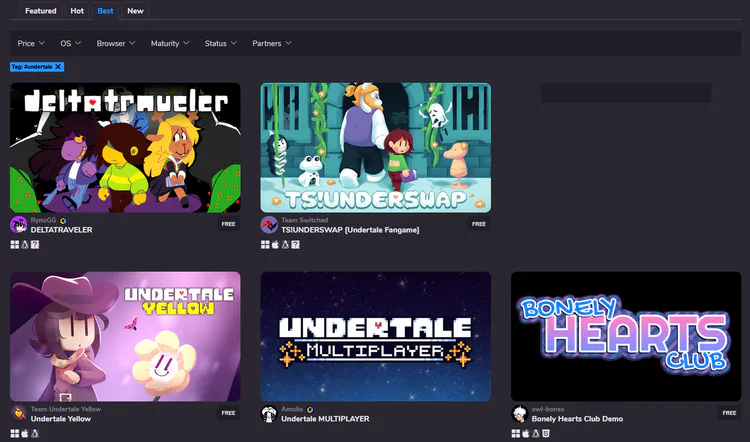Image resolution: width=750 pixels, height=442 pixels.
Task: Remove the #undertale tag filter
Action: 58,67
